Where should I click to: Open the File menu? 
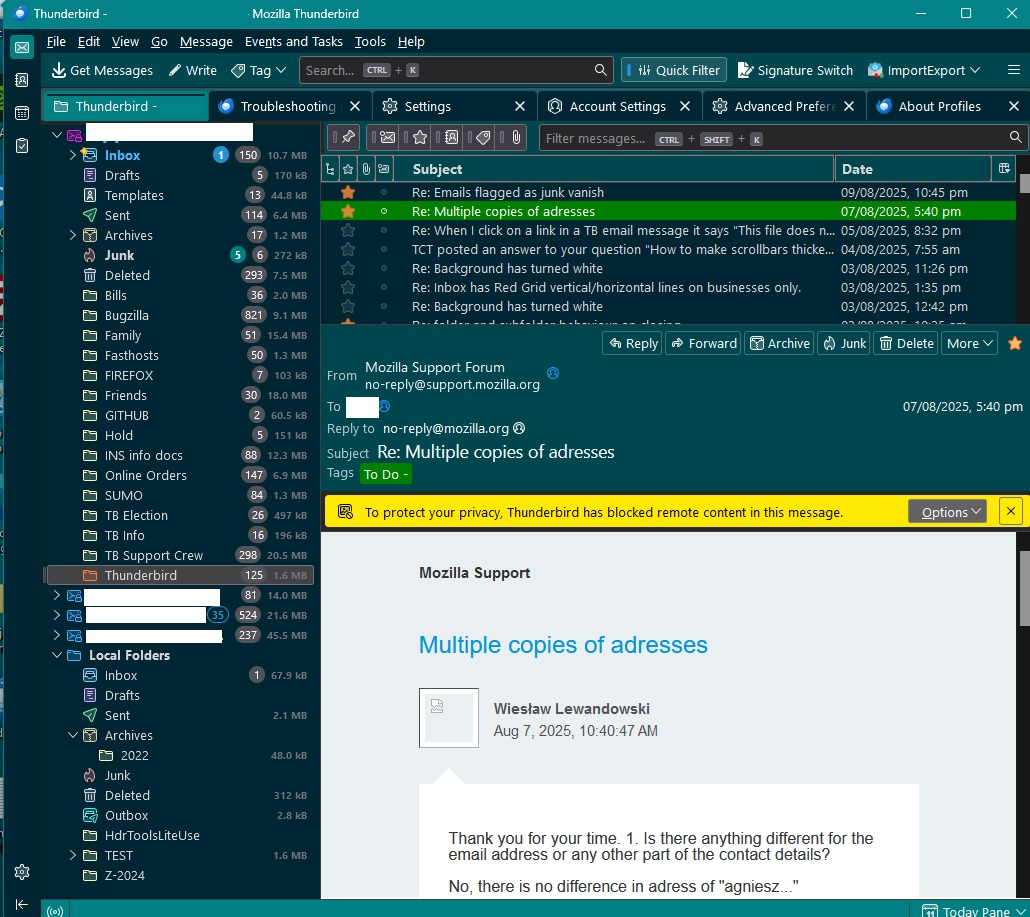point(56,41)
